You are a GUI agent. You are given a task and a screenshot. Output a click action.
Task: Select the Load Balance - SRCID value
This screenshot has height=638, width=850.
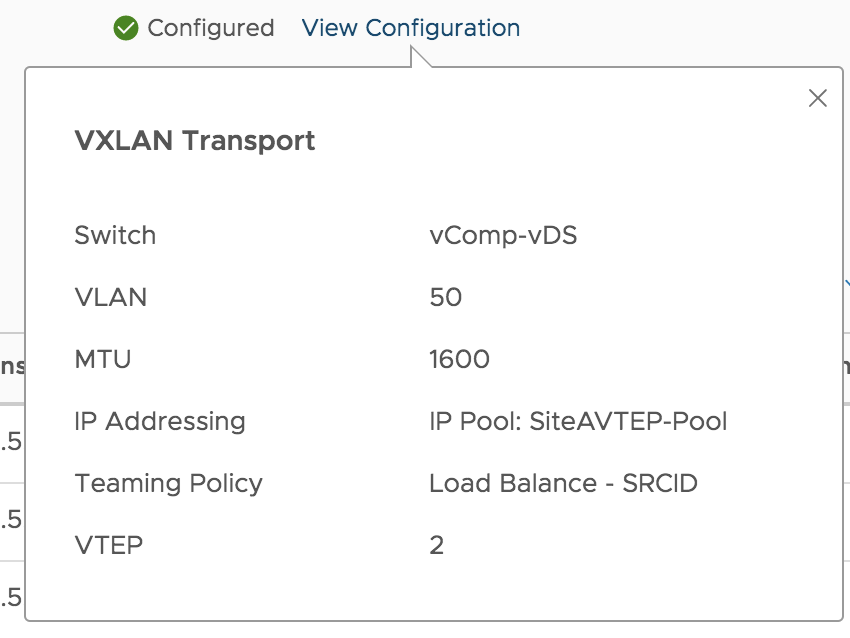click(x=563, y=483)
